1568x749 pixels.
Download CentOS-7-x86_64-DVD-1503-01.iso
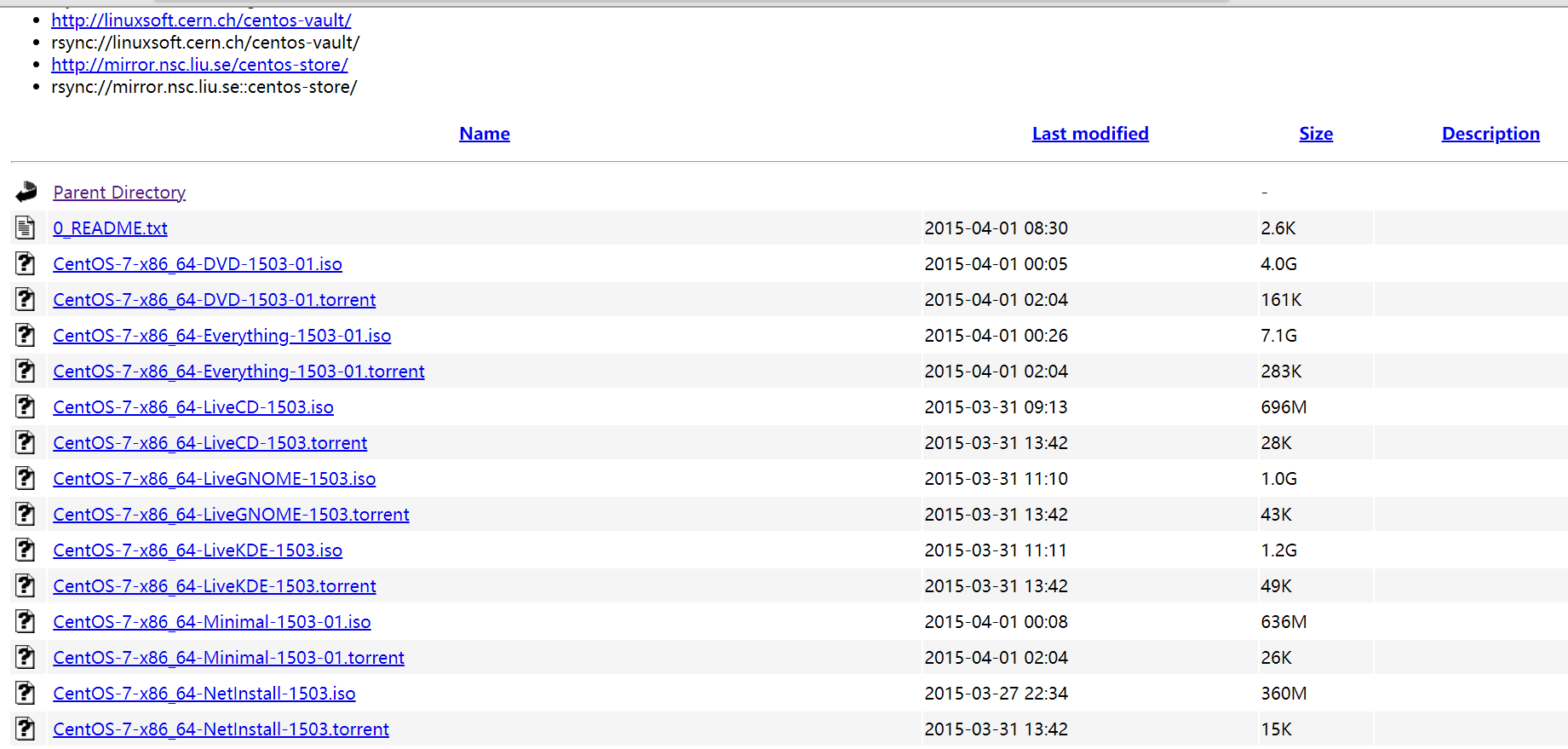tap(198, 264)
